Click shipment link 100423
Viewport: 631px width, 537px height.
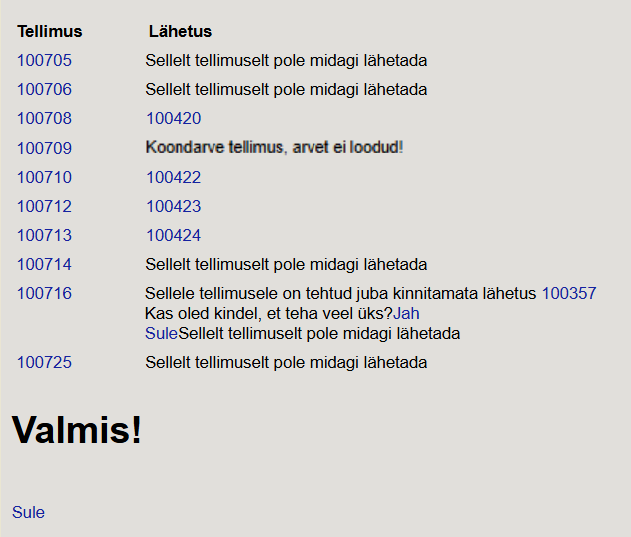(x=173, y=207)
